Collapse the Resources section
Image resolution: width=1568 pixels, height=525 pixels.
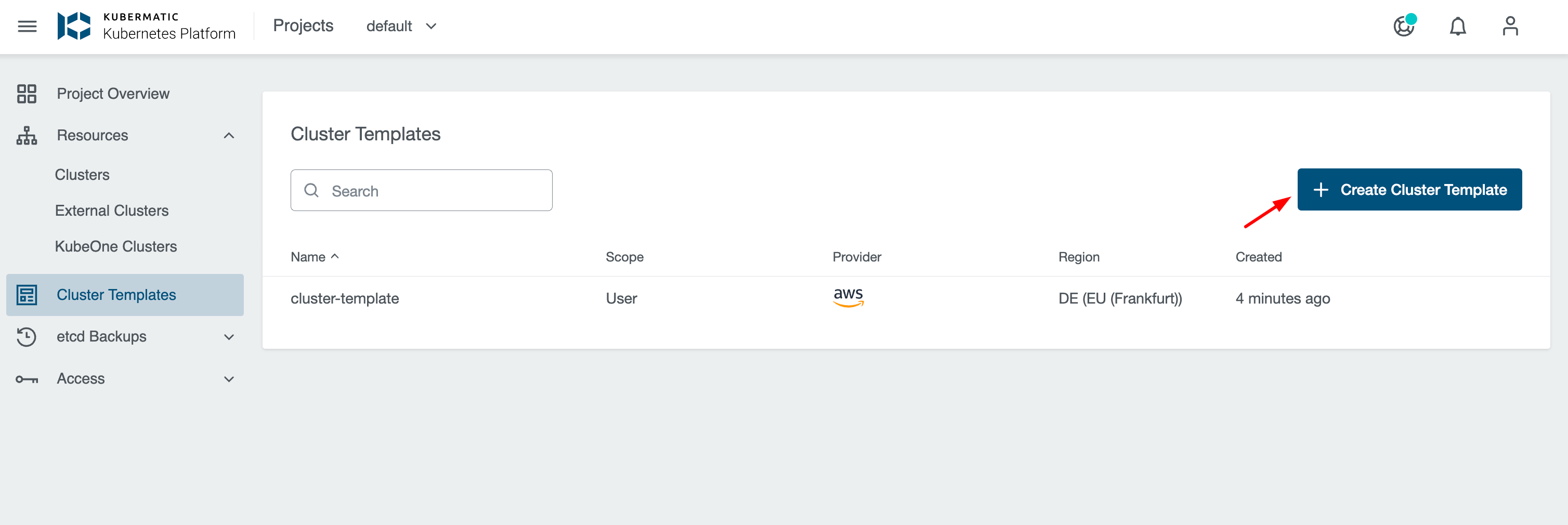tap(229, 135)
